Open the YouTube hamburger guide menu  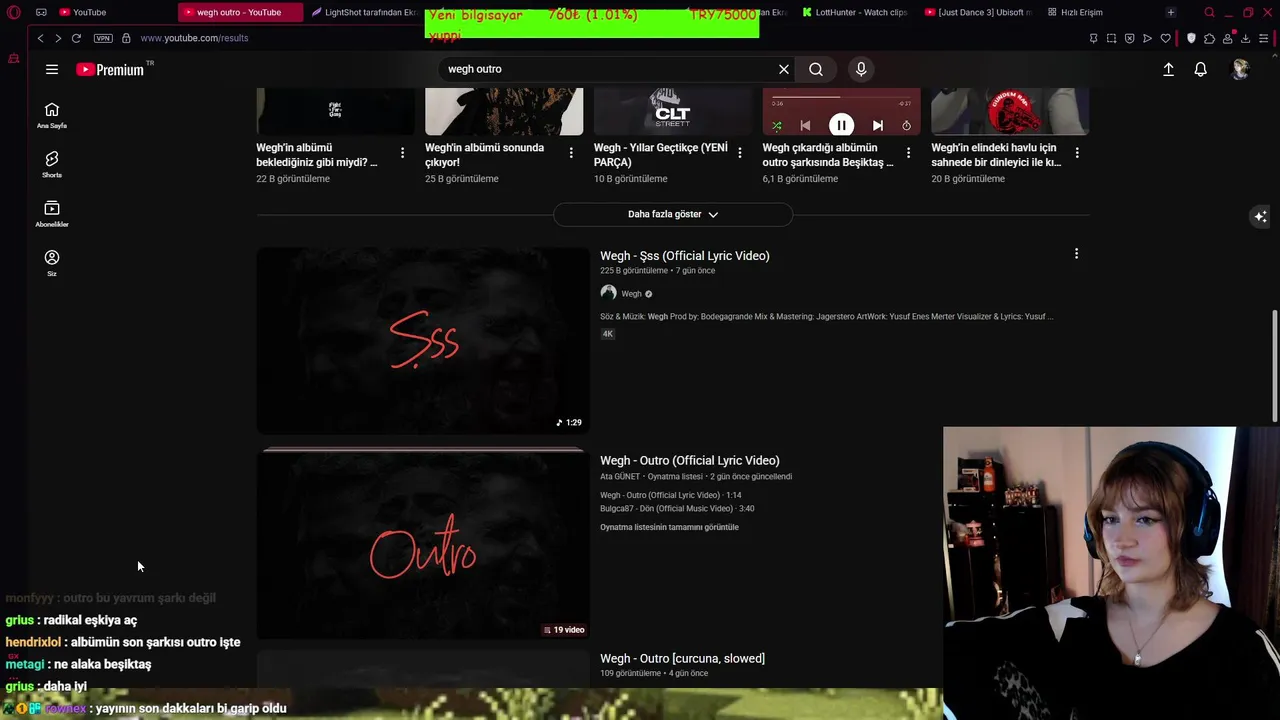coord(52,69)
